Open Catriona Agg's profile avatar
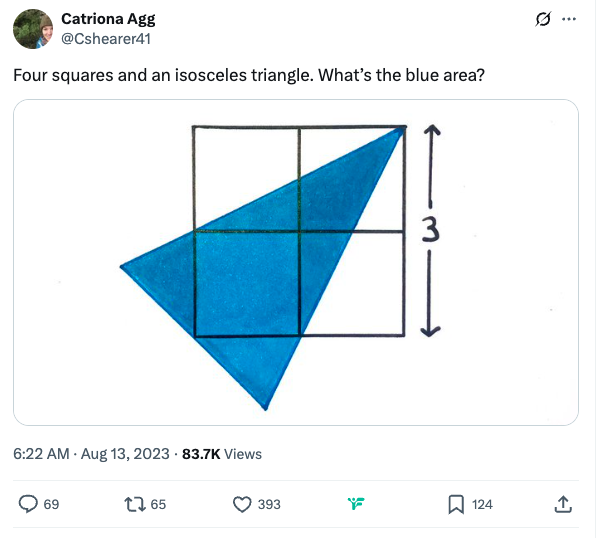This screenshot has height=538, width=605. coord(33,29)
